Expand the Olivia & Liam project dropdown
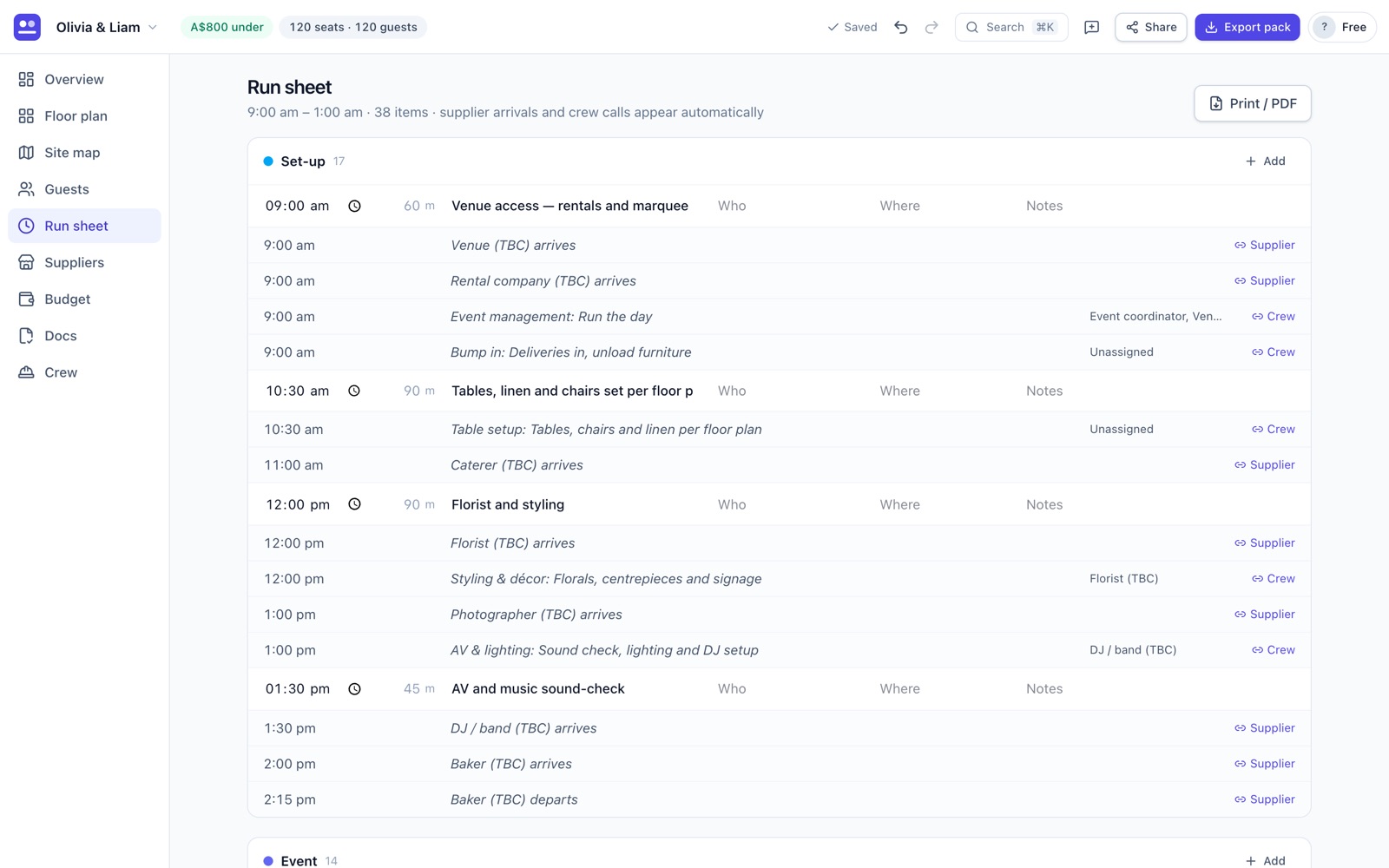The width and height of the screenshot is (1389, 868). [x=107, y=27]
